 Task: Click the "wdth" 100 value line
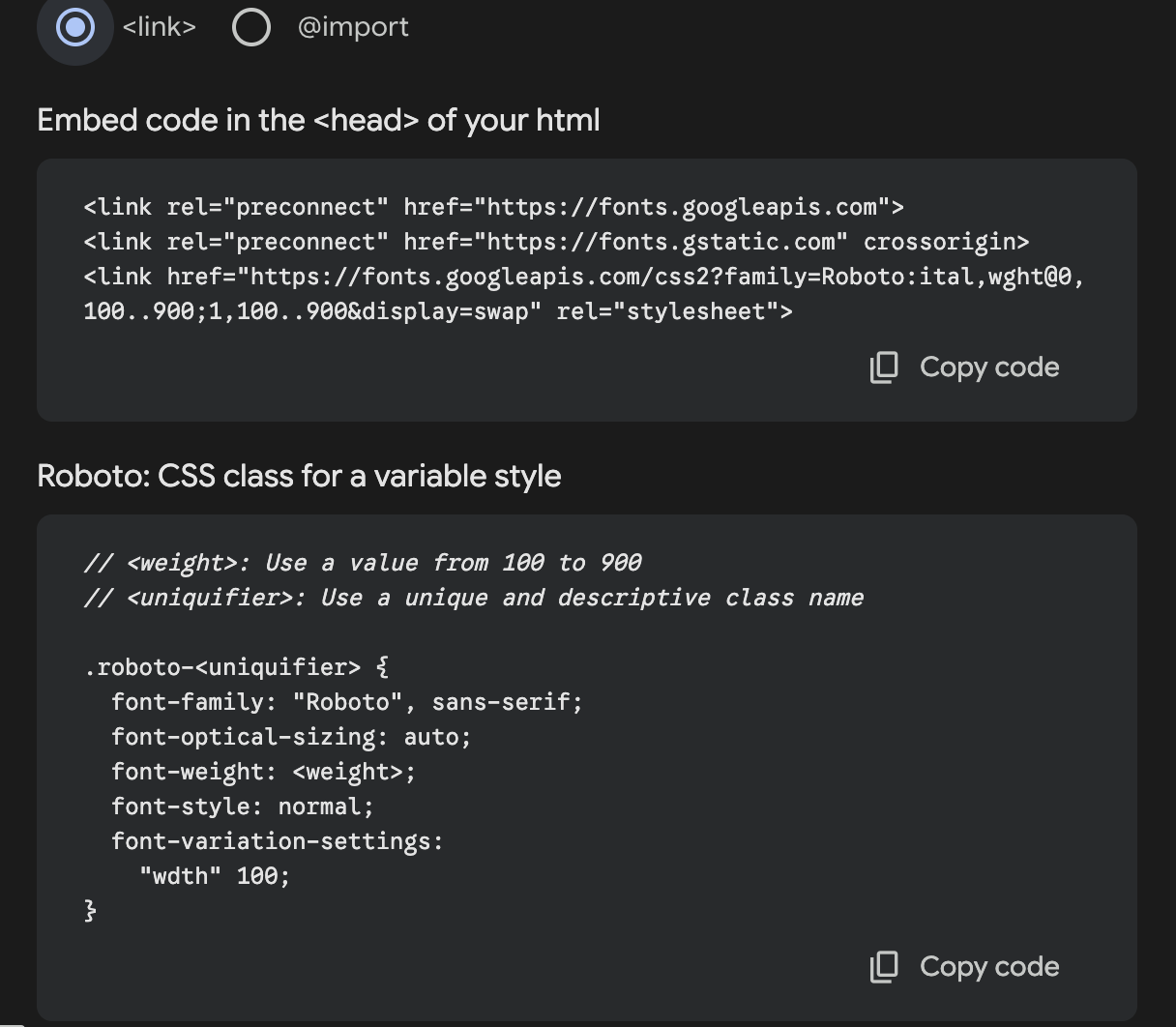point(215,876)
